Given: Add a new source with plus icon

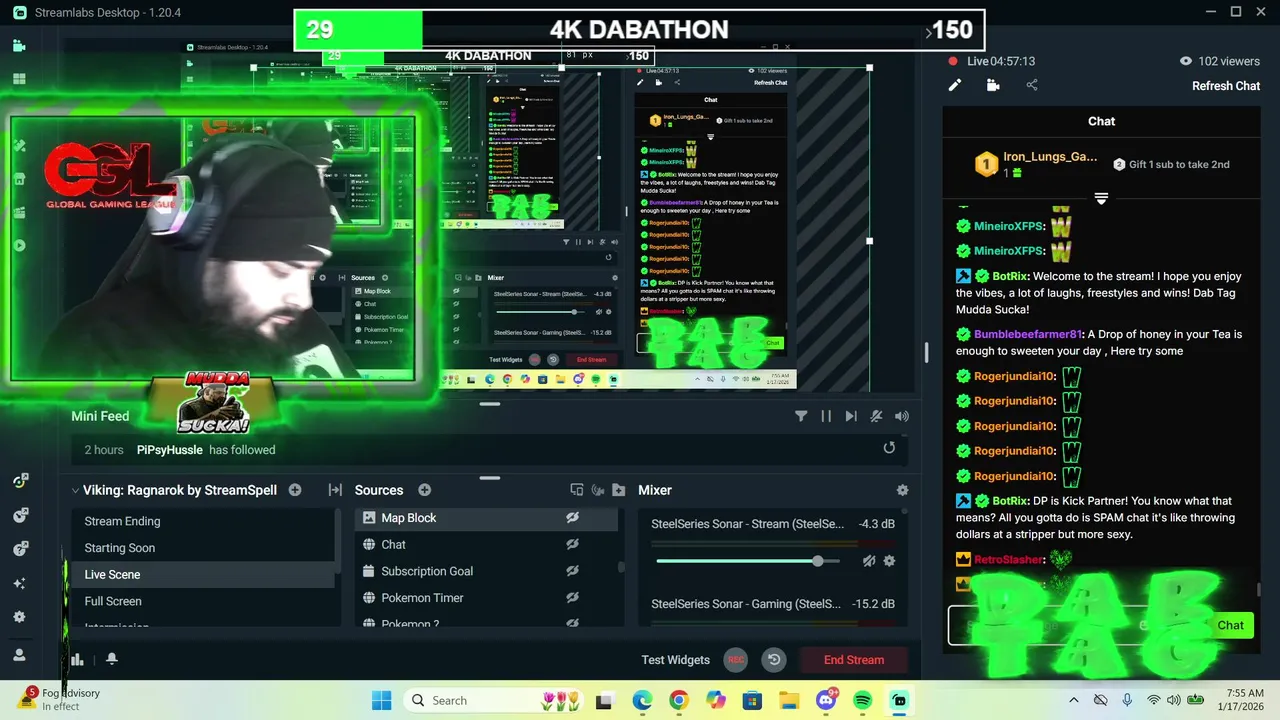Looking at the screenshot, I should (424, 490).
